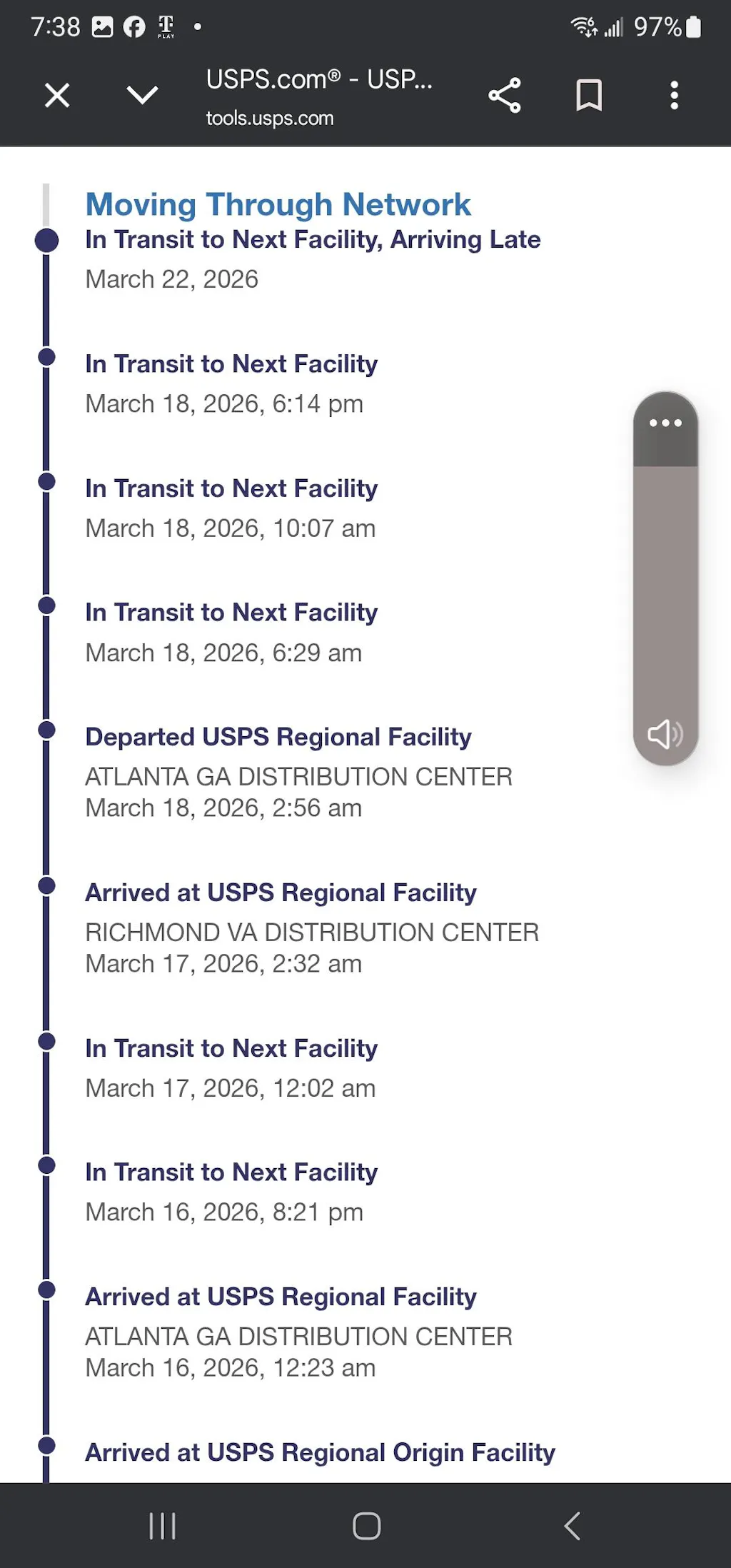Tap the Moving Through Network heading
The height and width of the screenshot is (1568, 731).
278,205
